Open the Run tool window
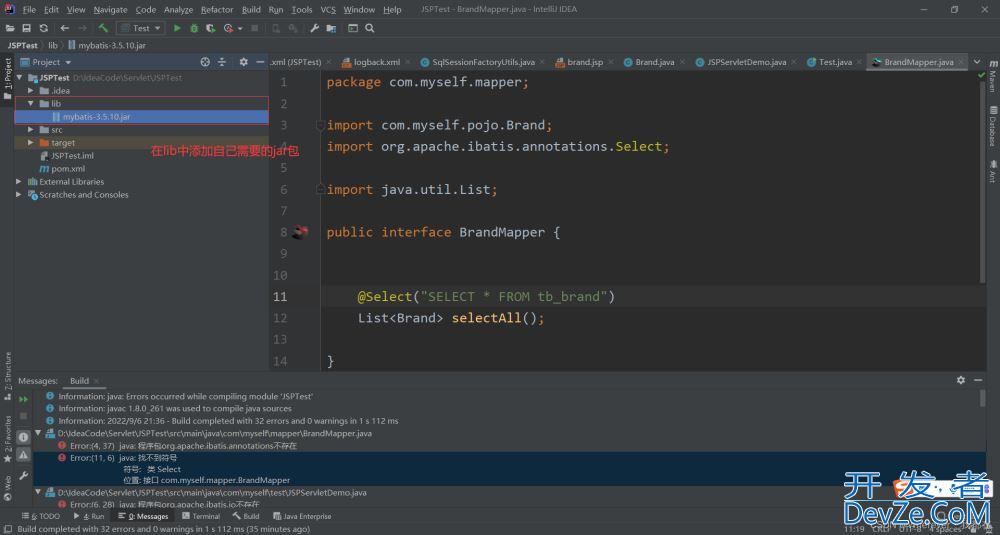 [x=89, y=517]
